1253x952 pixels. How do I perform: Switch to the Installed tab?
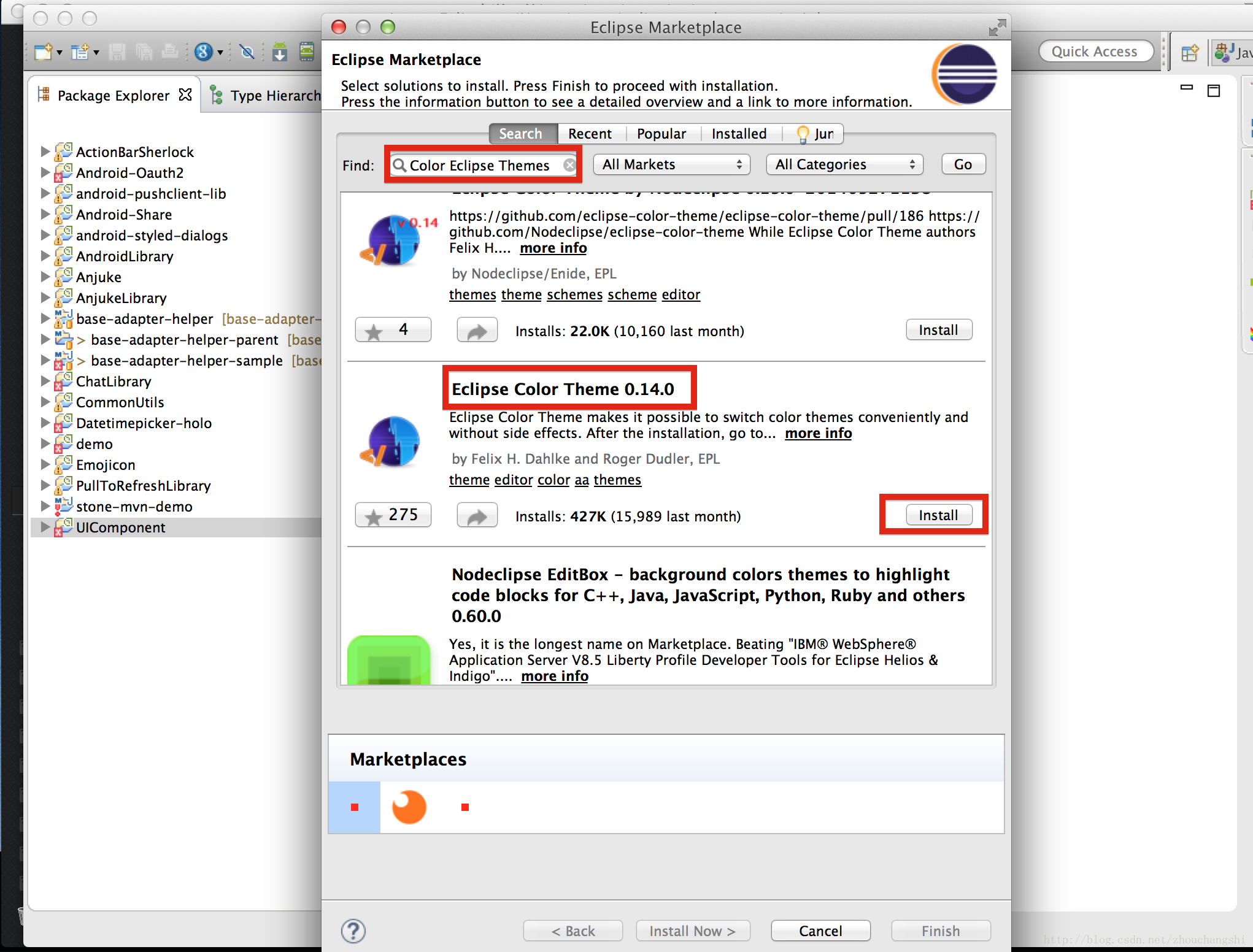click(739, 134)
